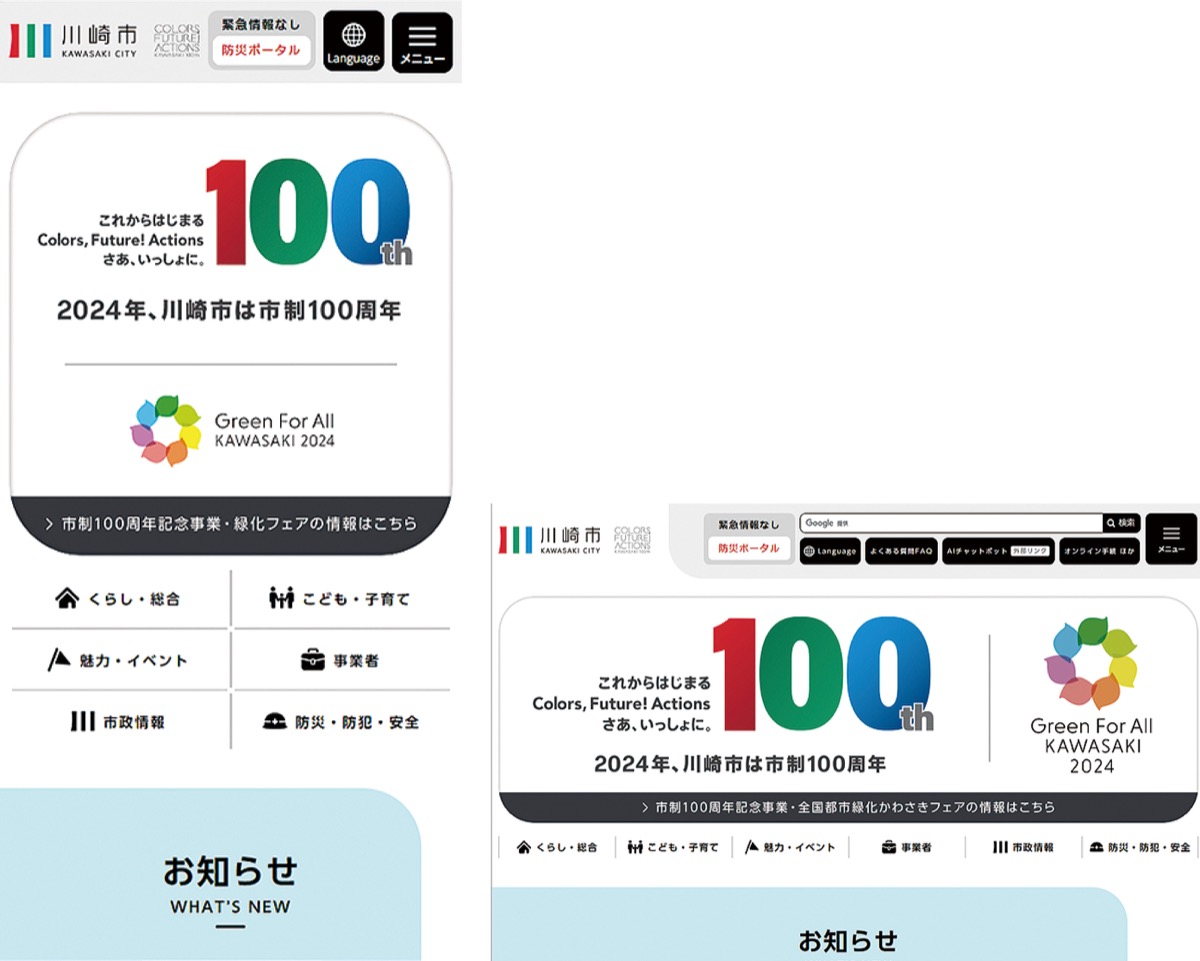Select 魅力・イベント in the desktop navigation bar
Screen dimensions: 1200x961
pos(790,847)
